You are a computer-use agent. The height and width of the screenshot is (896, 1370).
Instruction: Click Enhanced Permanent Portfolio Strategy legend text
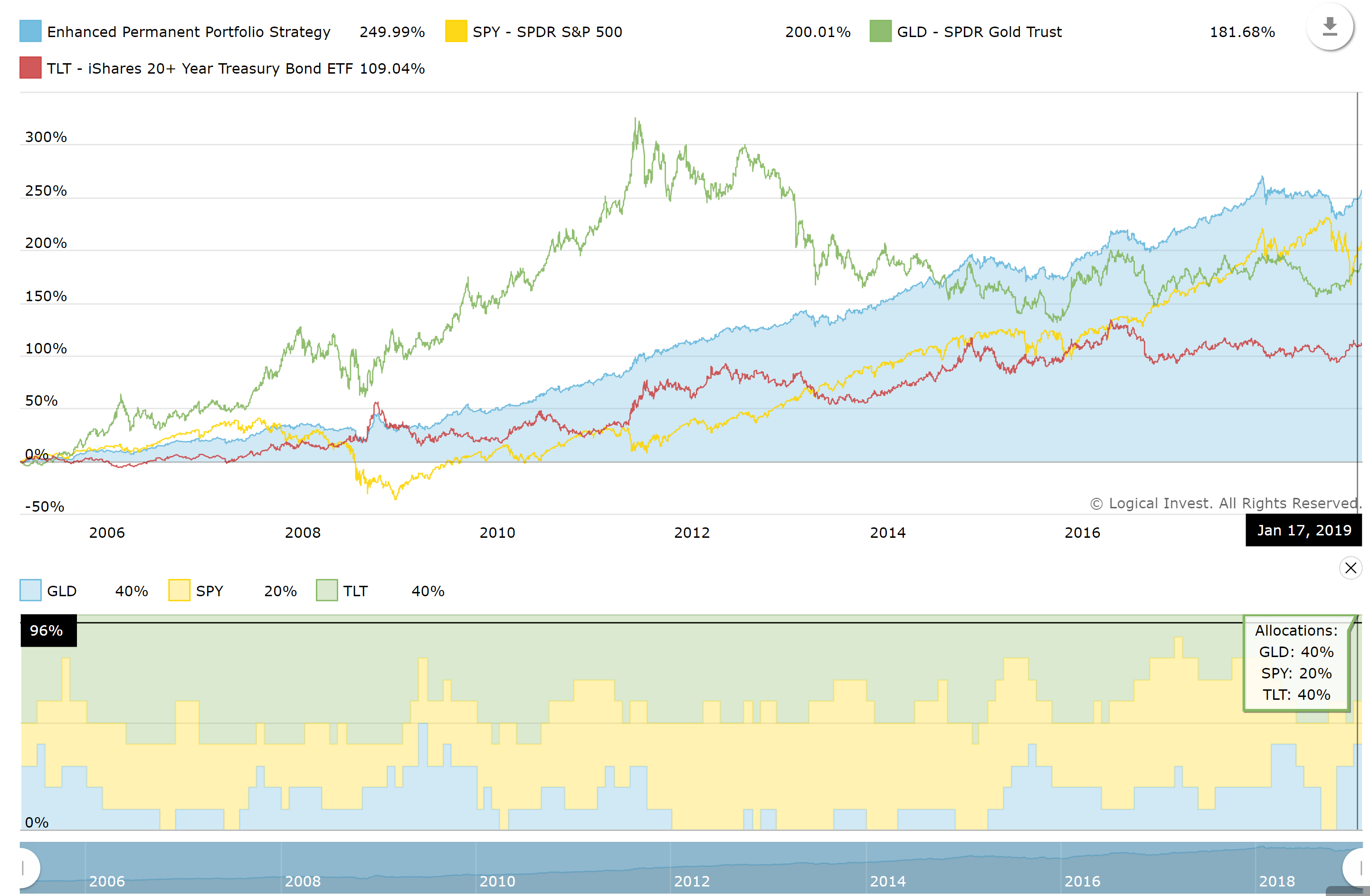tap(189, 32)
